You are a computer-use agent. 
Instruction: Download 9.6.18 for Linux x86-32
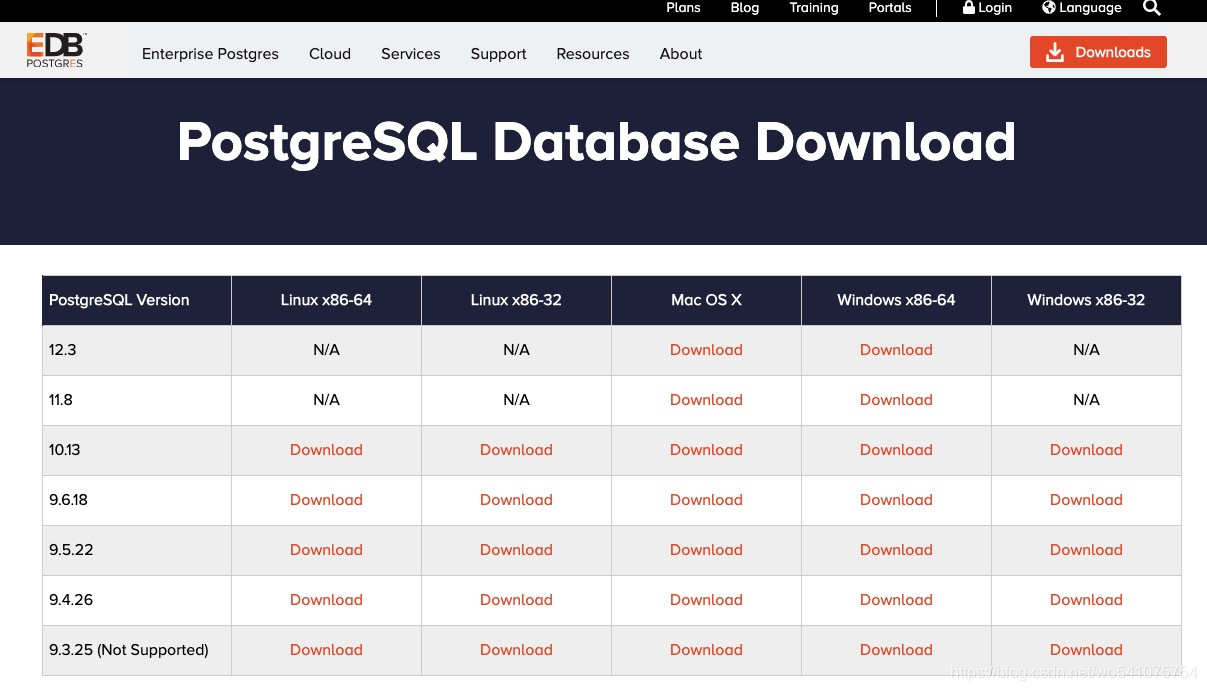coord(516,500)
